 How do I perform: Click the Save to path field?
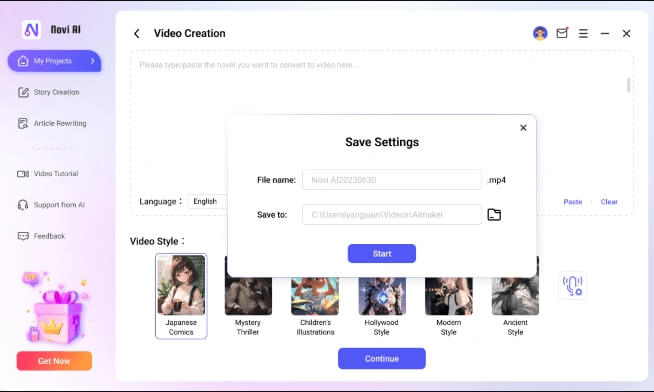(x=392, y=214)
